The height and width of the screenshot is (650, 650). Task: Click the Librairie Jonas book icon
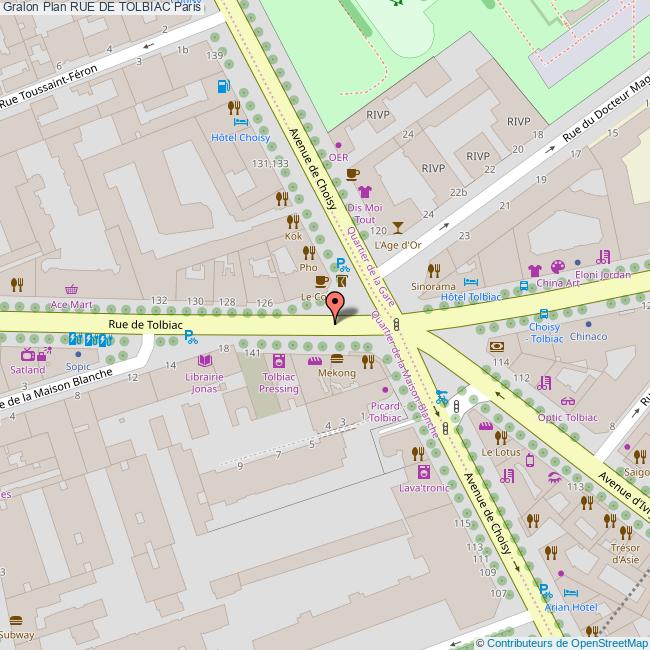205,359
